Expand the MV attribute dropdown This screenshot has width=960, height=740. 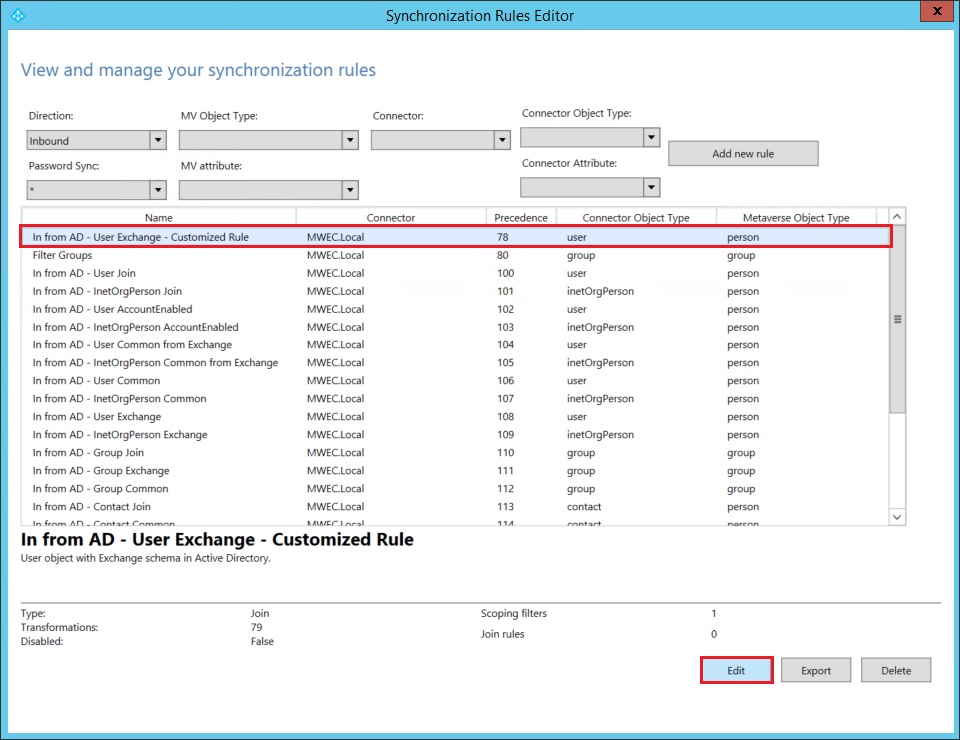pos(349,190)
